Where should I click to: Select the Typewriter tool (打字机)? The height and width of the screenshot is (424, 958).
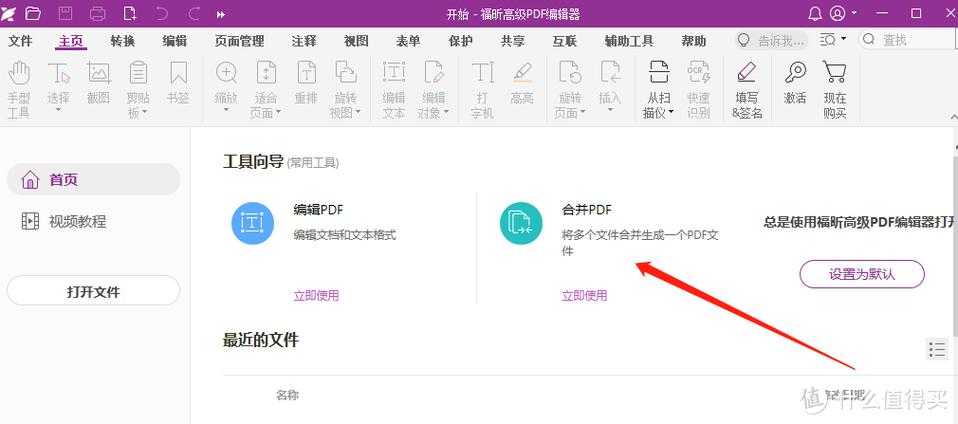[x=482, y=89]
